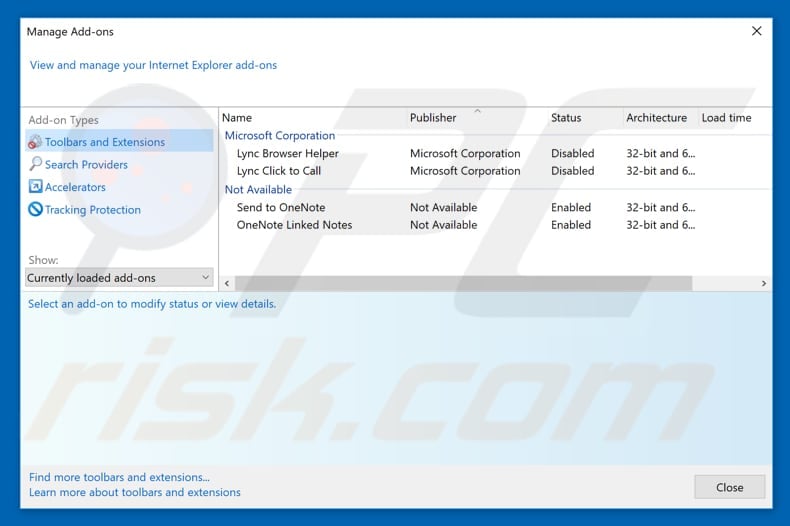Image resolution: width=790 pixels, height=526 pixels.
Task: Click the Toolbars and Extensions icon
Action: (35, 142)
